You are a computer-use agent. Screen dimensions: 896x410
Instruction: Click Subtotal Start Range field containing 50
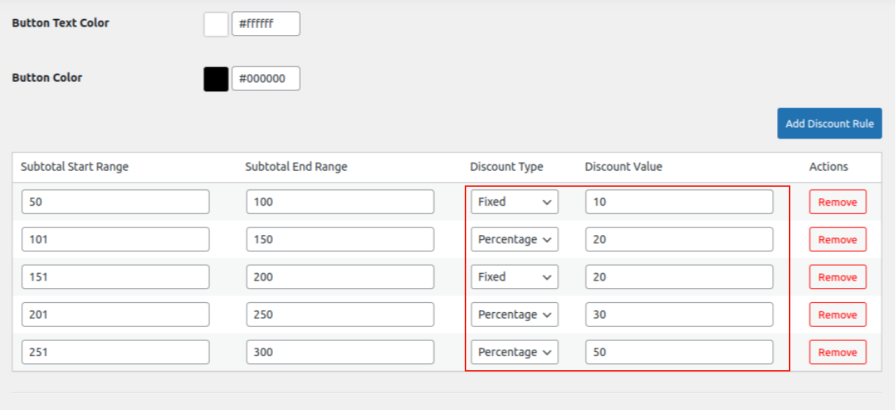click(x=115, y=202)
